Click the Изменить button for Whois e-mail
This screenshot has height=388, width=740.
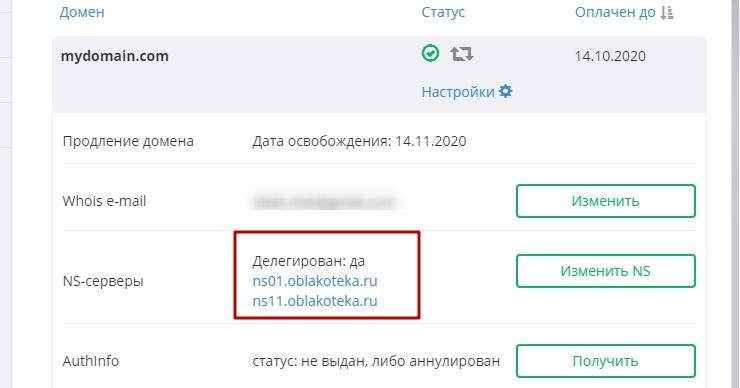[605, 201]
